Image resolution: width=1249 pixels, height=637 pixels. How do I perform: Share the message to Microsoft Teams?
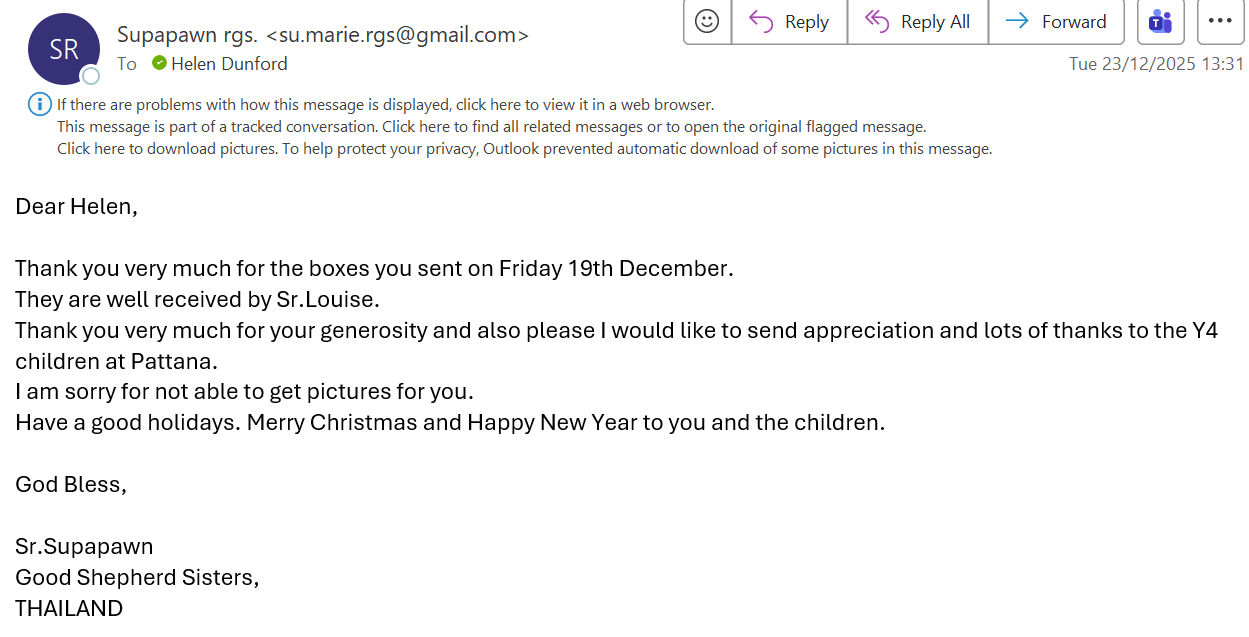pos(1160,22)
